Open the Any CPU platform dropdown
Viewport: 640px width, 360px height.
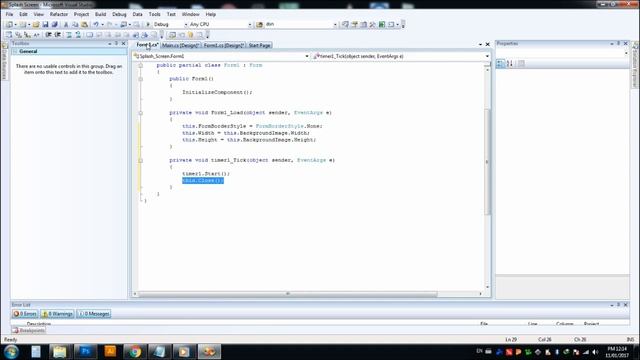click(250, 24)
